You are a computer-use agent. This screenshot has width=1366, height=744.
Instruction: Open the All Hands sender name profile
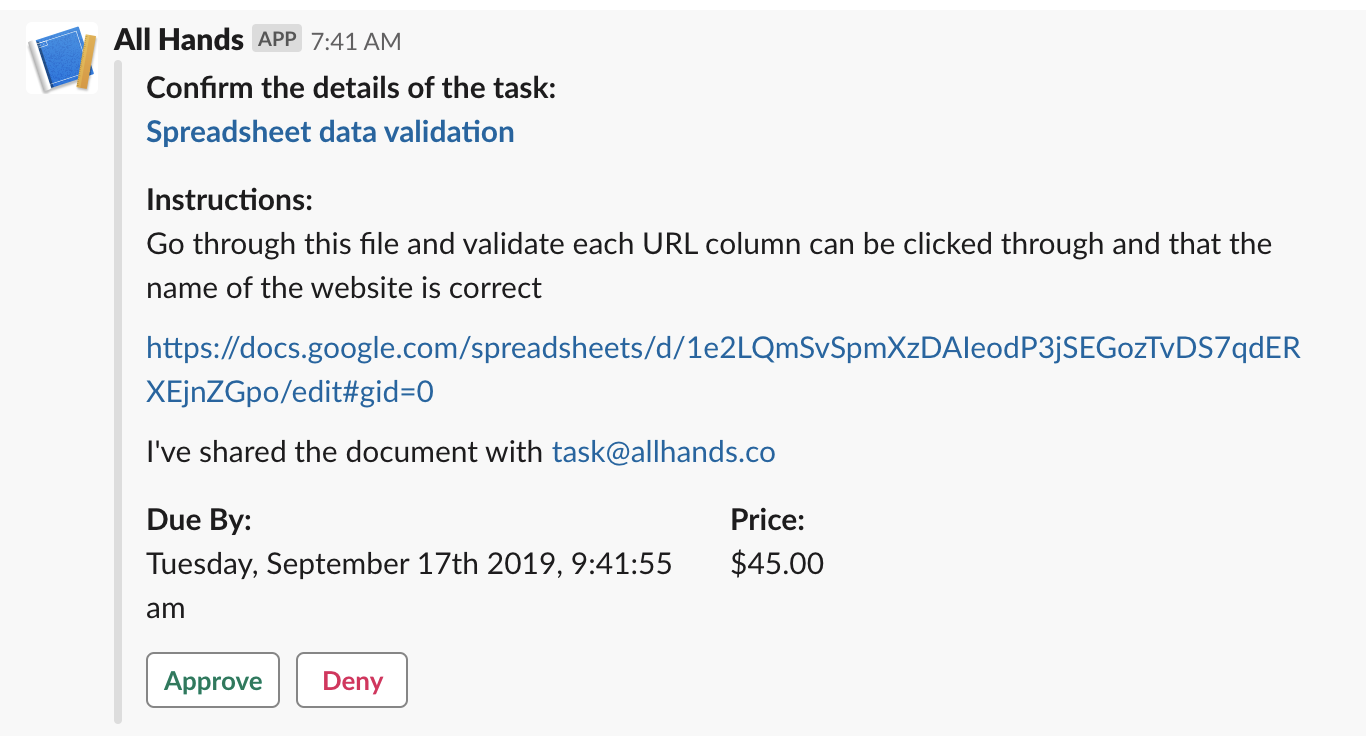coord(179,40)
